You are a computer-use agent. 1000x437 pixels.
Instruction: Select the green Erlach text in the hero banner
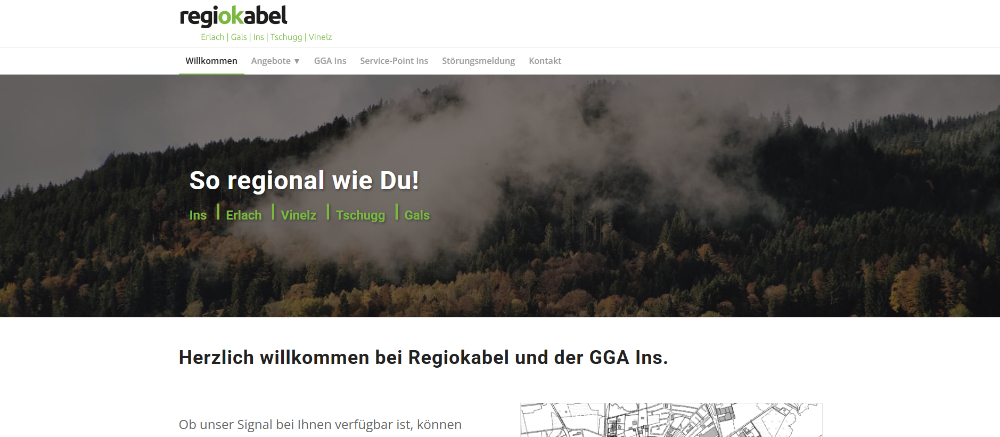tap(244, 216)
